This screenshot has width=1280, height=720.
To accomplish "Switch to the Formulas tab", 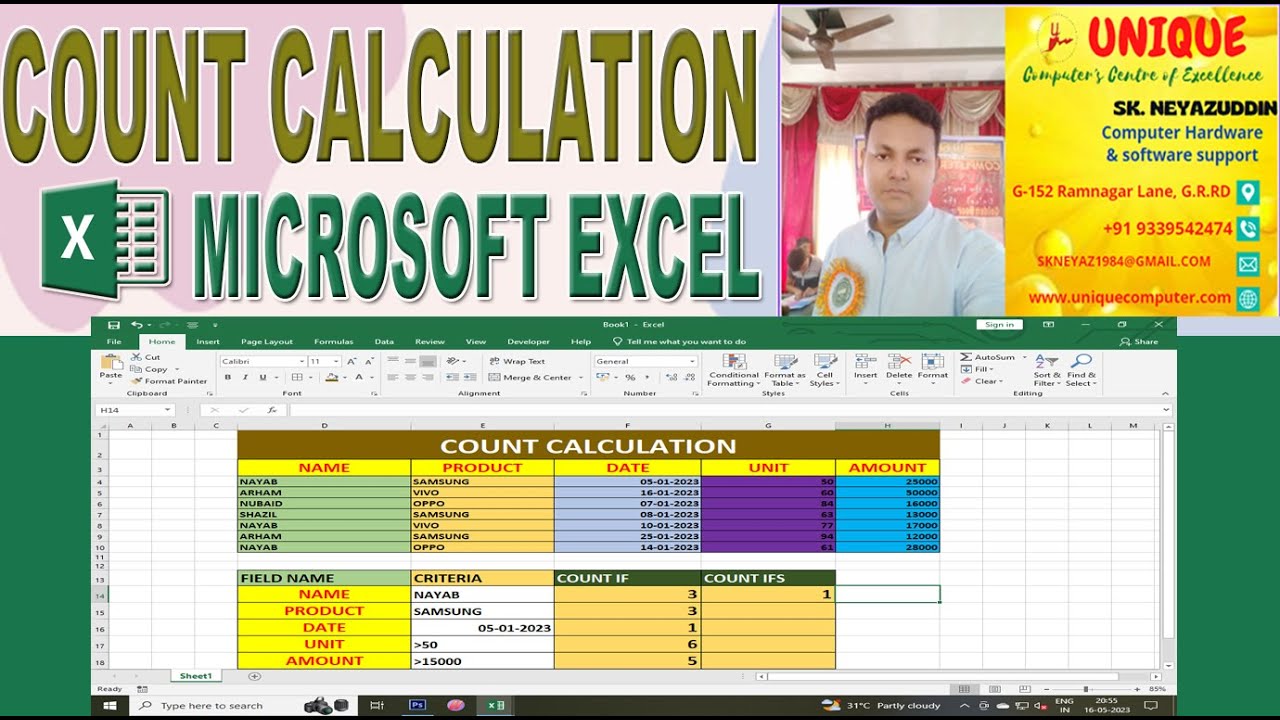I will coord(334,342).
